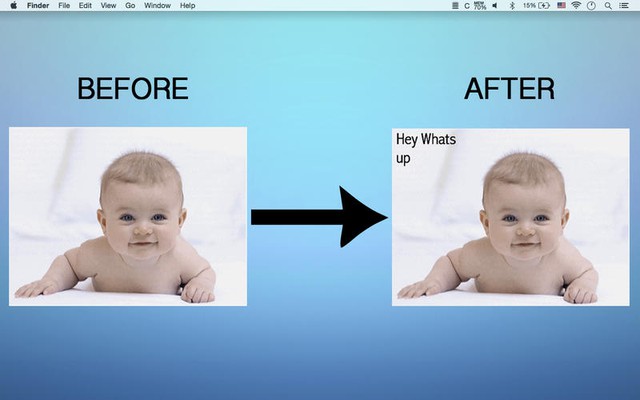Open the Go menu
The height and width of the screenshot is (400, 640).
[x=130, y=5]
